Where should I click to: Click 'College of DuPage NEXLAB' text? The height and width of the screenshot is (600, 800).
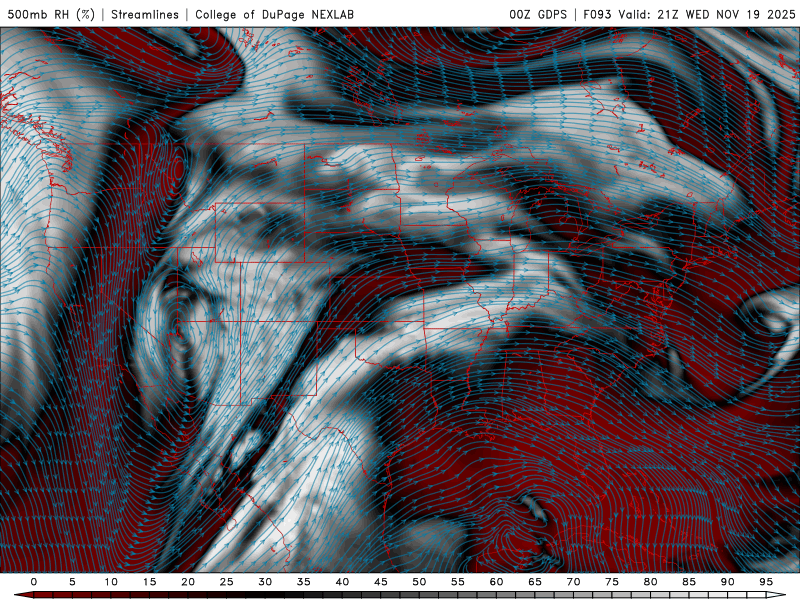pos(274,14)
